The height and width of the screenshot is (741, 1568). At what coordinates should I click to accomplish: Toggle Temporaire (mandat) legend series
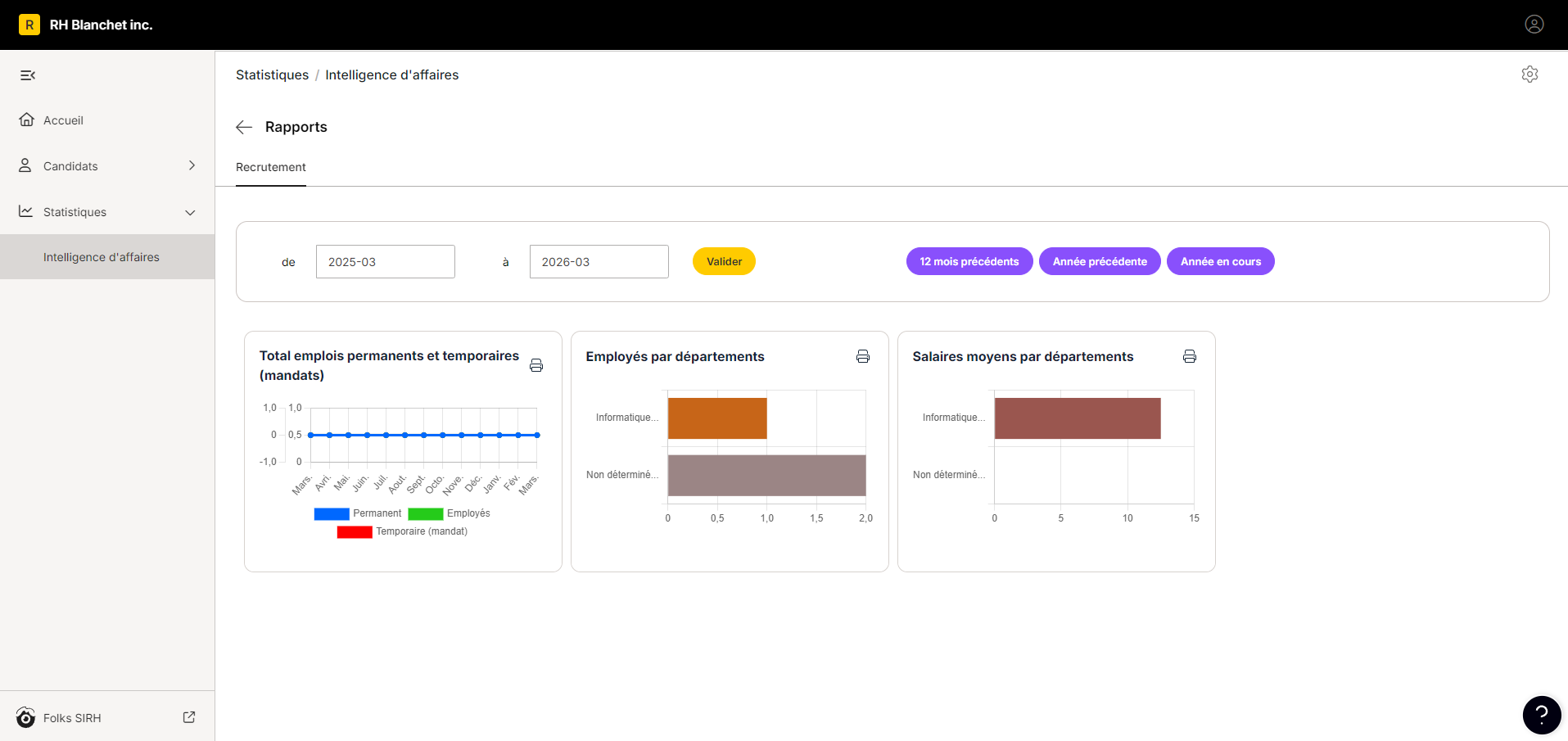pyautogui.click(x=402, y=531)
